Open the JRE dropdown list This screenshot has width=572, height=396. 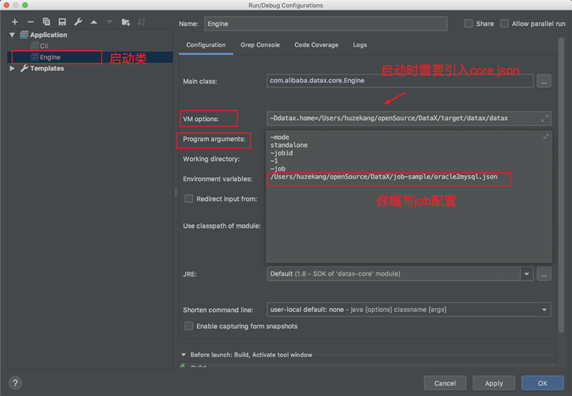[527, 274]
